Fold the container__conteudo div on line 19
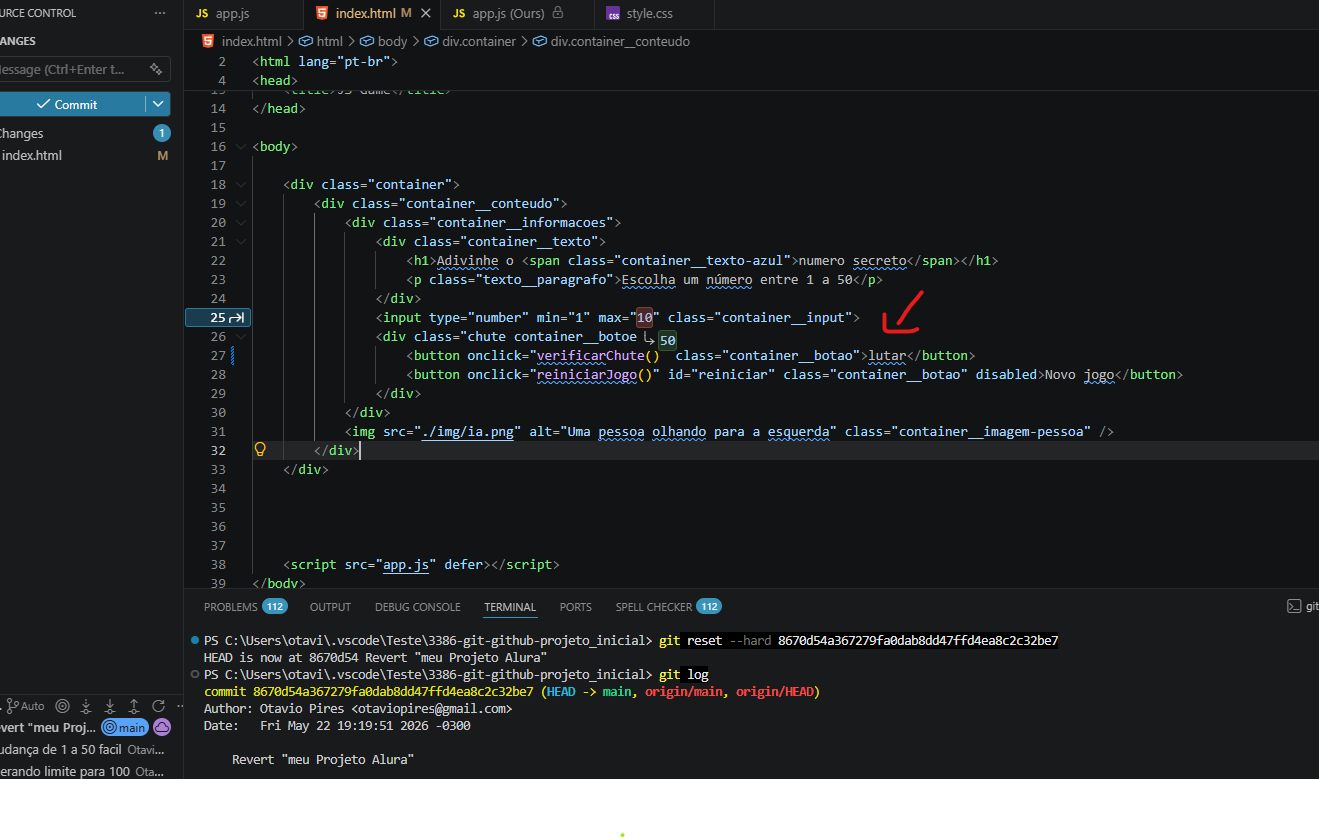 pyautogui.click(x=241, y=203)
